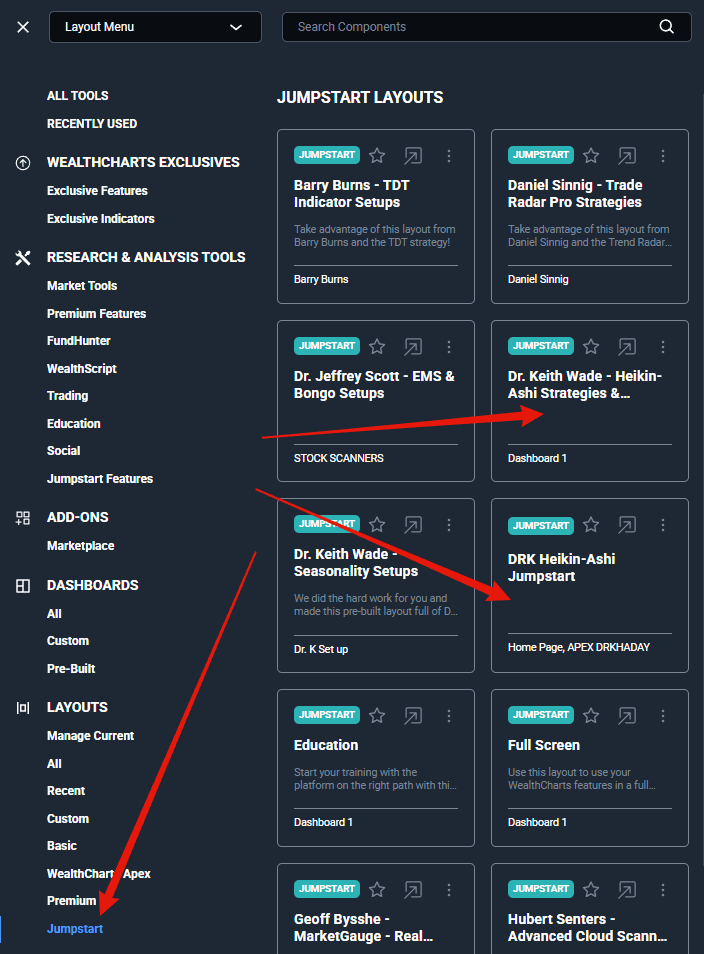Image resolution: width=704 pixels, height=954 pixels.
Task: Select Pre-Built dashboards in sidebar
Action: [71, 669]
